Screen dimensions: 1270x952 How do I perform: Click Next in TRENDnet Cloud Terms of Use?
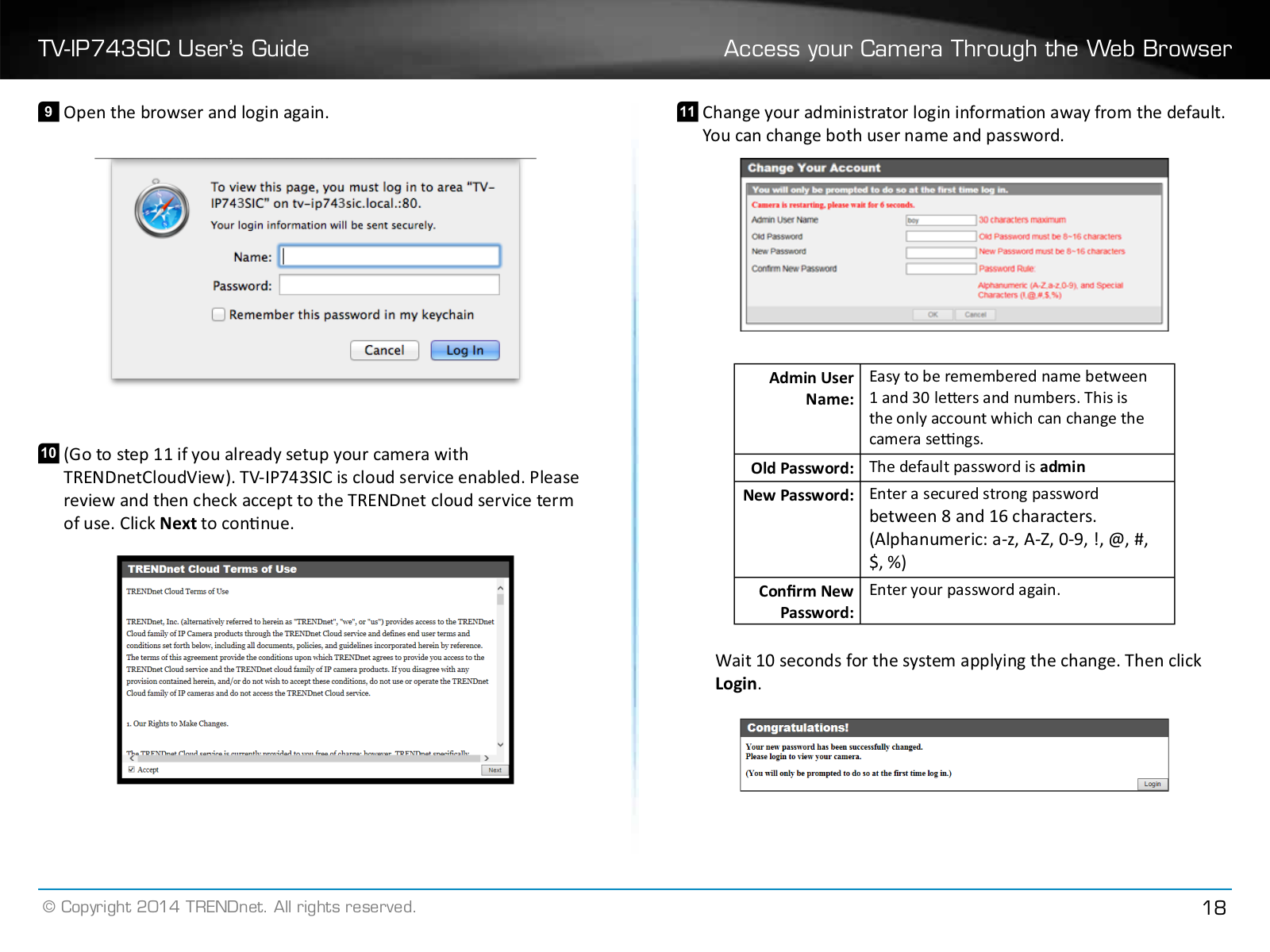pos(495,770)
